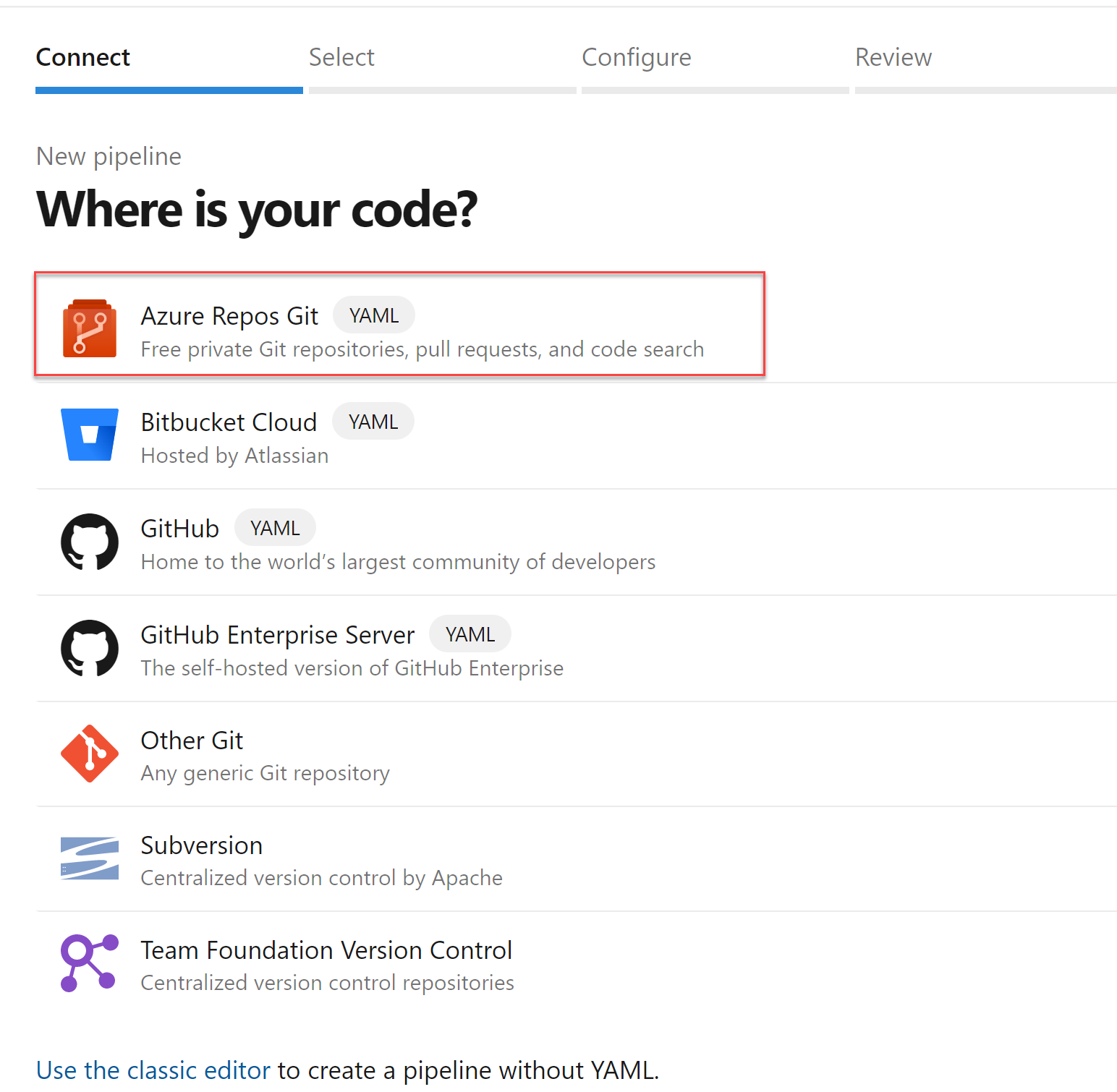Screen dimensions: 1117x1092
Task: Click the Team Foundation Version Control icon
Action: pyautogui.click(x=90, y=963)
